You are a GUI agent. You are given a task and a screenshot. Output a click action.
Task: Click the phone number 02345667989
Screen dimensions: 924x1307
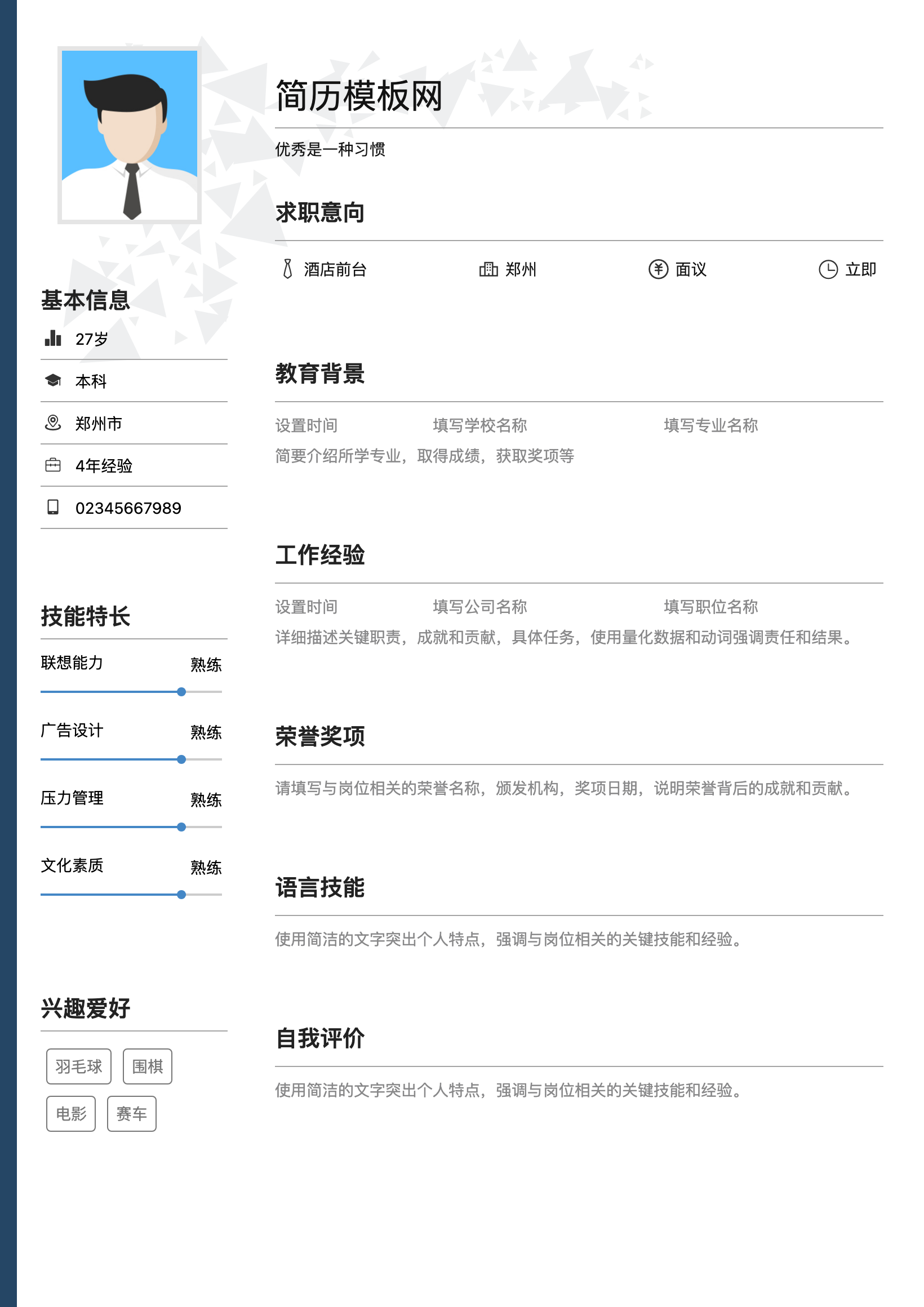(x=128, y=508)
